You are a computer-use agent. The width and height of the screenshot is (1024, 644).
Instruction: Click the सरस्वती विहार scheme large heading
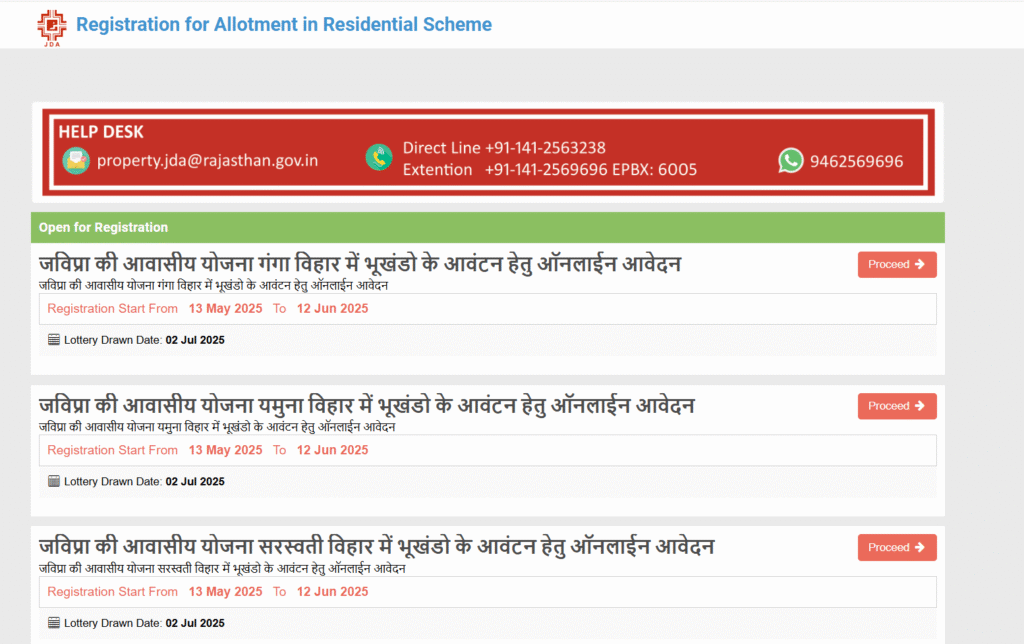tap(376, 547)
